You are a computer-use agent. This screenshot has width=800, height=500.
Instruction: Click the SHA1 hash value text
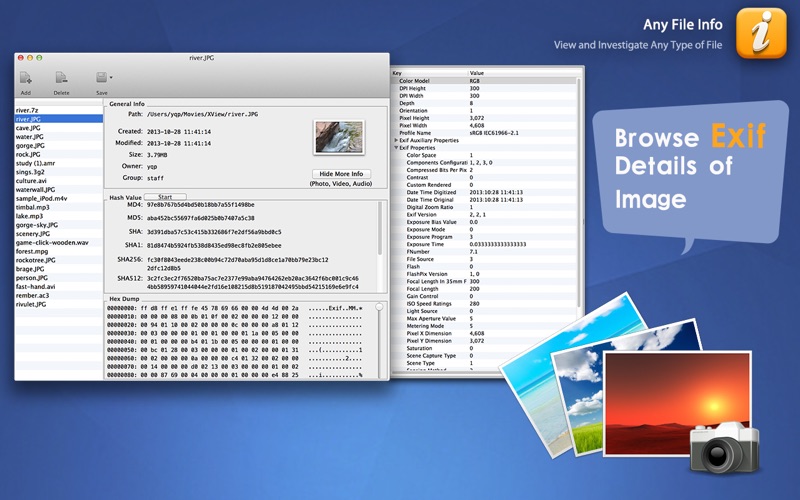click(214, 245)
